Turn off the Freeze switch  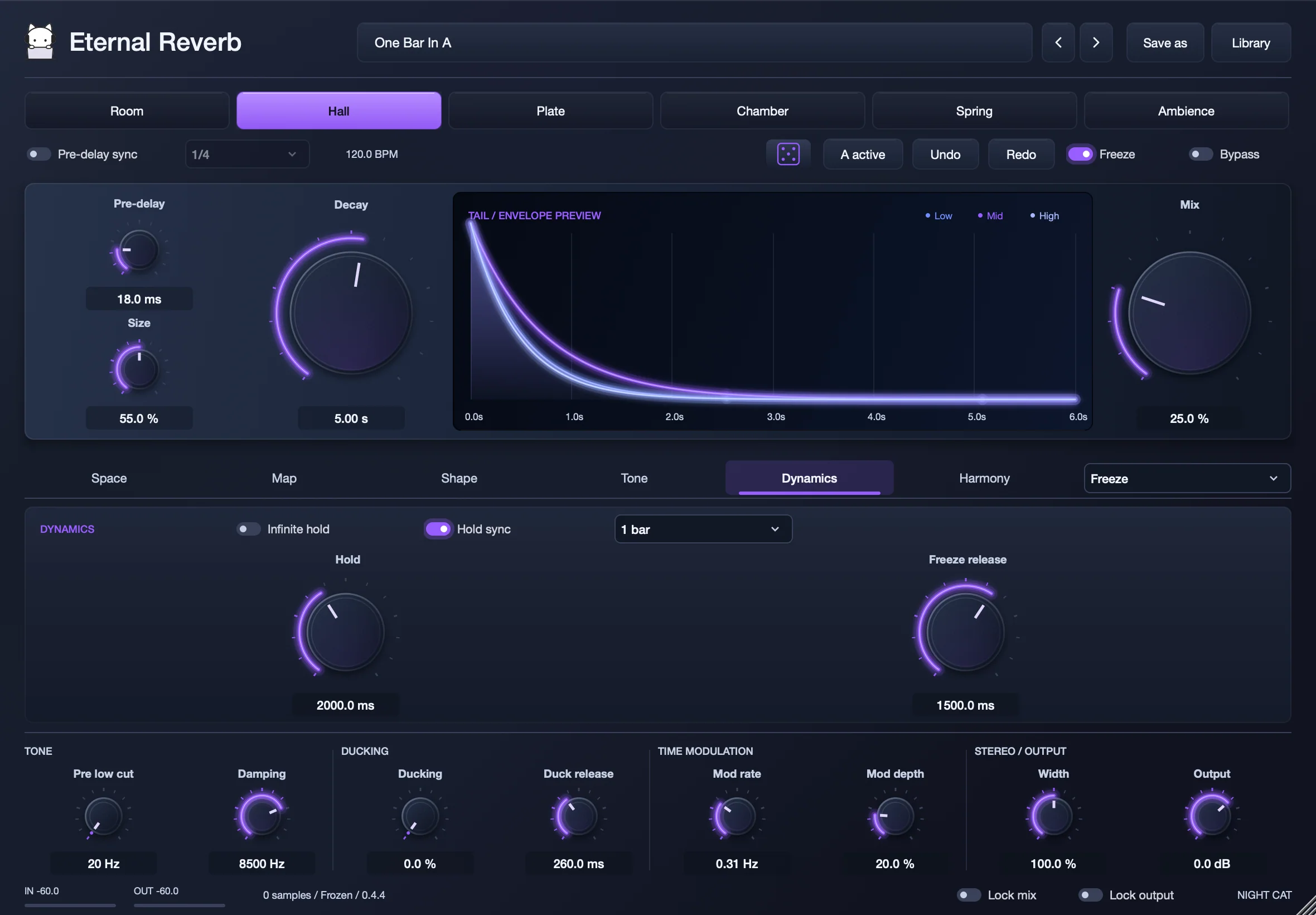pyautogui.click(x=1080, y=154)
